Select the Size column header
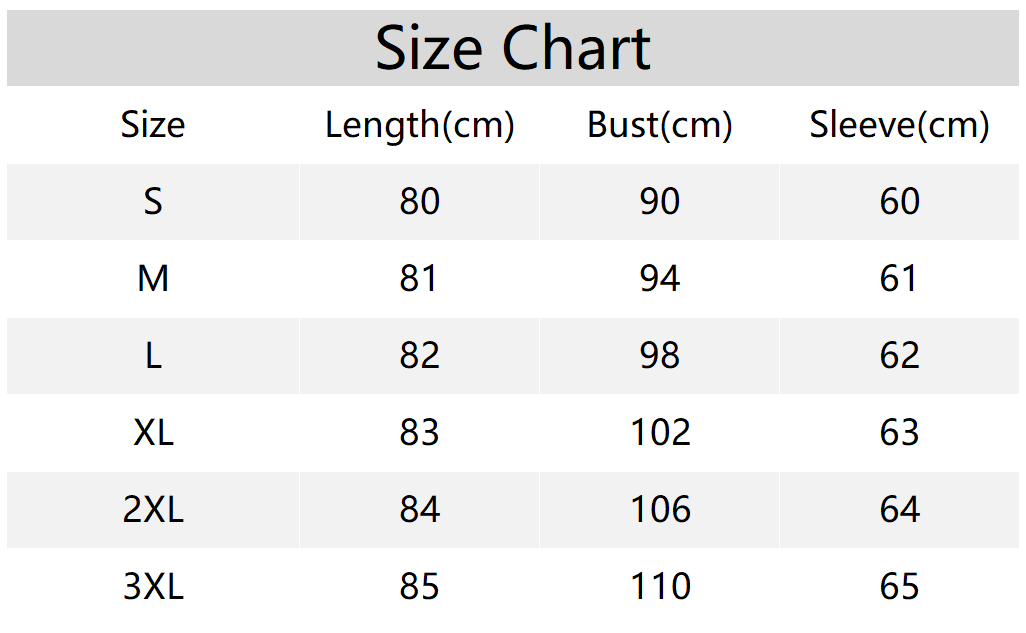This screenshot has width=1026, height=633. click(153, 125)
